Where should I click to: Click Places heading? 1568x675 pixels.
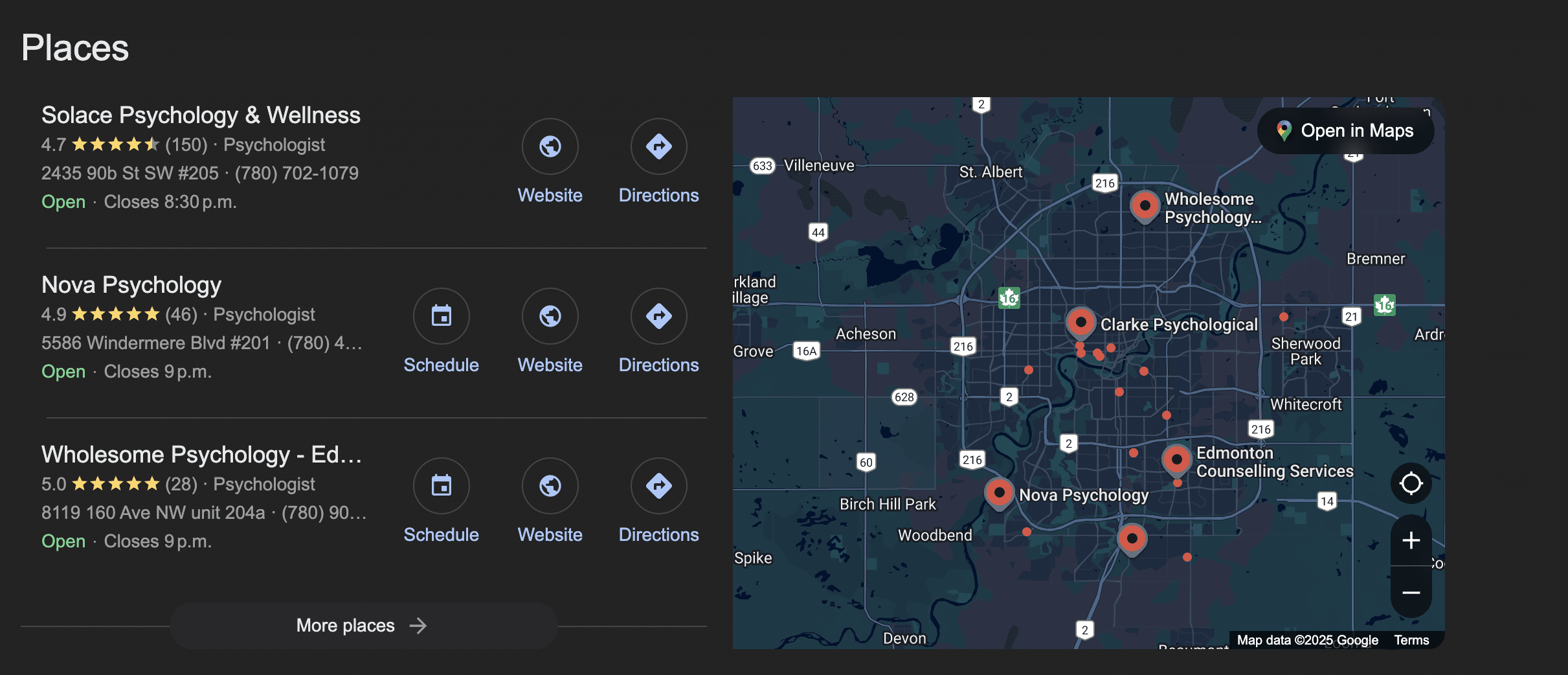pos(75,48)
